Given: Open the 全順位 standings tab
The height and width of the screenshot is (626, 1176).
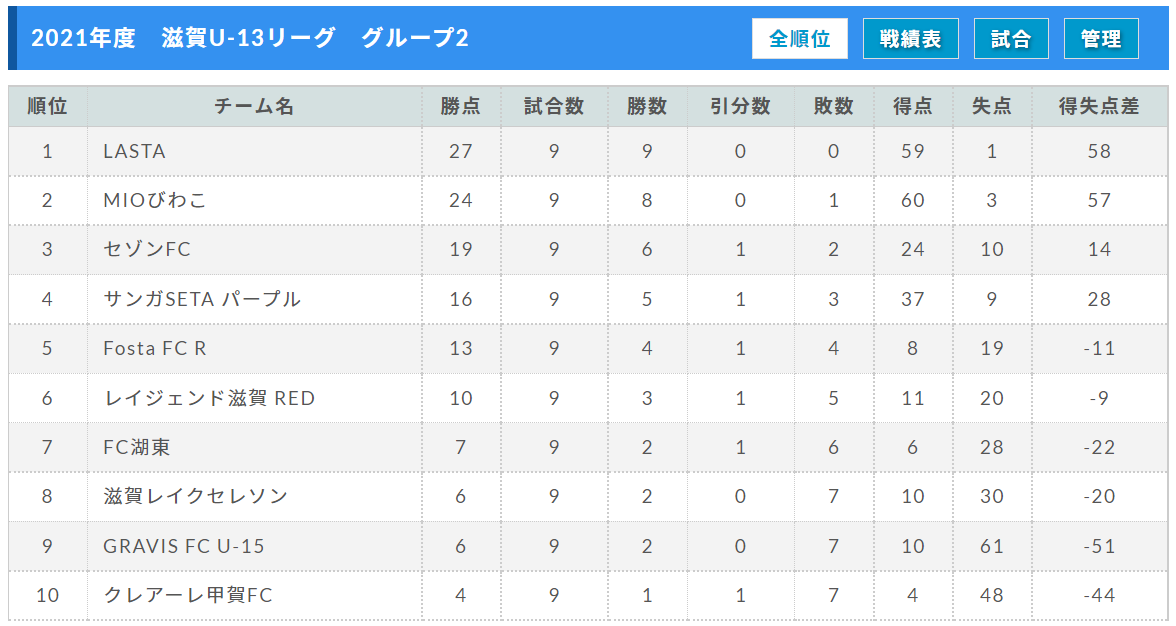Looking at the screenshot, I should (800, 38).
